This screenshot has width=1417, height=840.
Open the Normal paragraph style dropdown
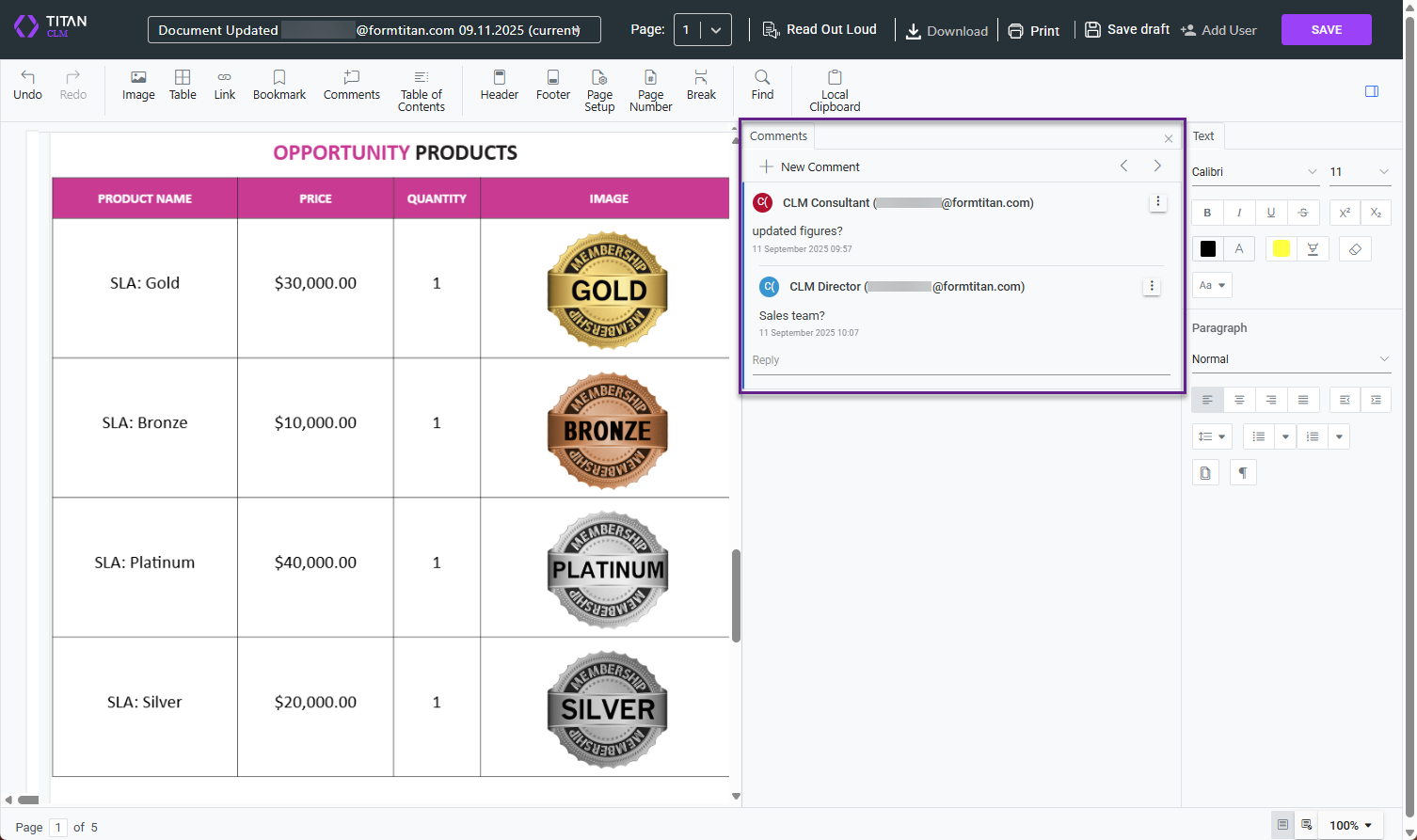click(x=1290, y=358)
